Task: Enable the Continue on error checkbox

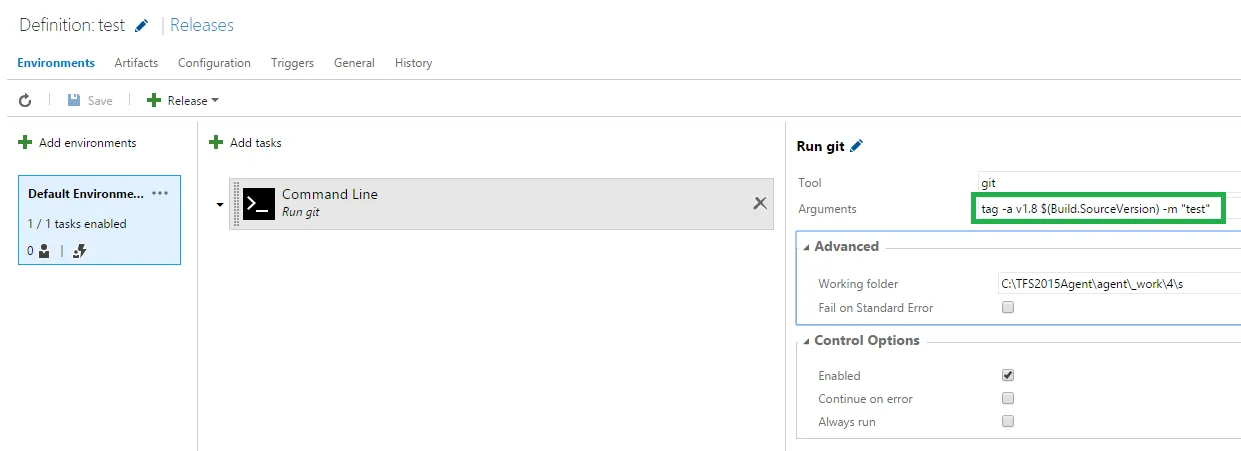Action: (1008, 399)
